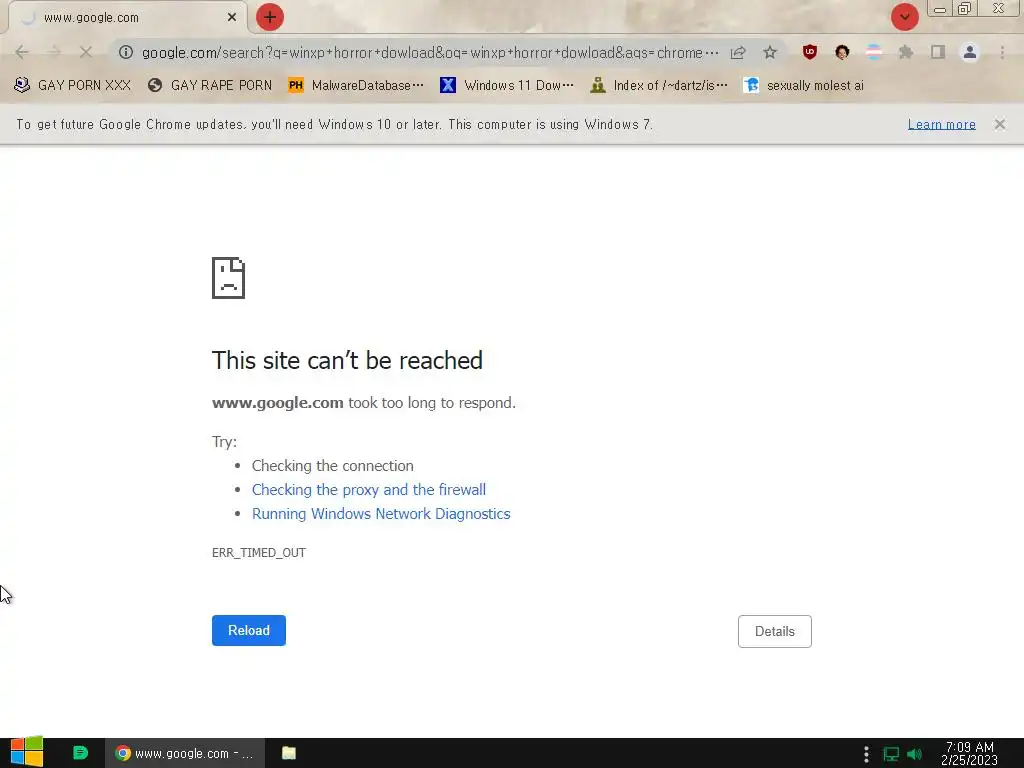Click the sad page error icon
Screen dimensions: 1024x768
[229, 278]
